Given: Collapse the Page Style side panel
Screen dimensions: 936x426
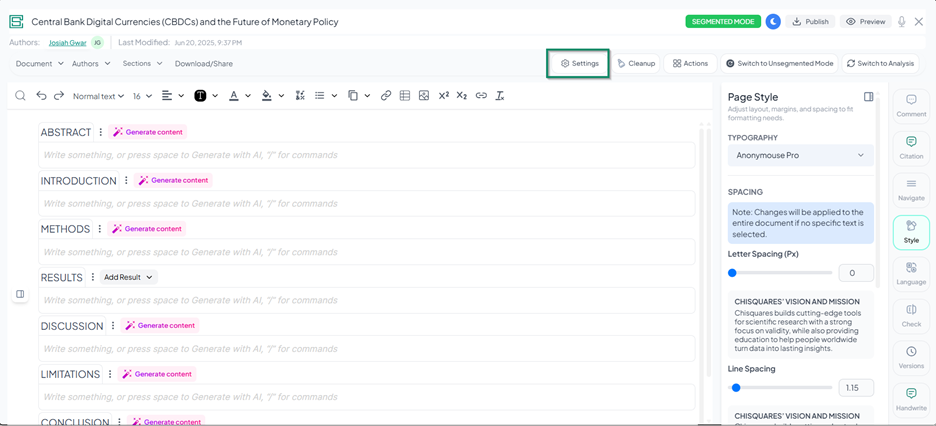Looking at the screenshot, I should (869, 97).
